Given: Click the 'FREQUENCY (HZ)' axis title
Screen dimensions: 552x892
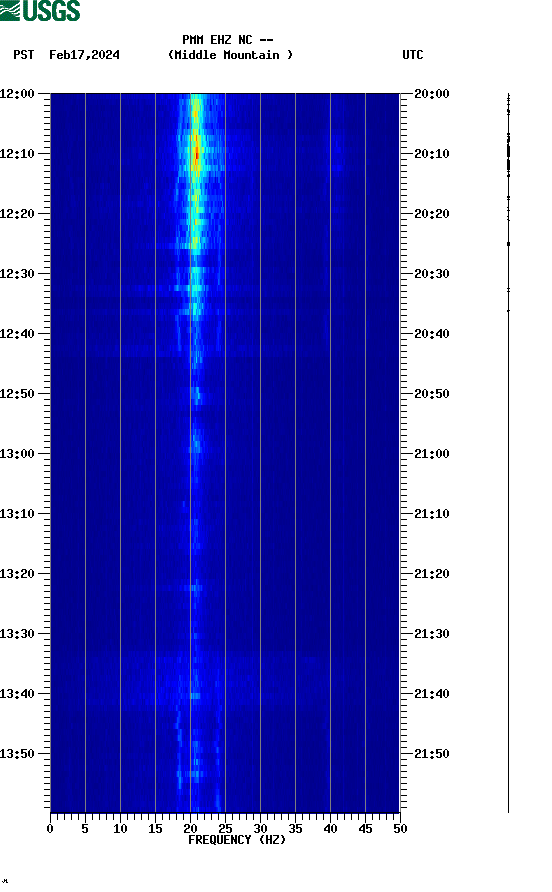Looking at the screenshot, I should 237,840.
